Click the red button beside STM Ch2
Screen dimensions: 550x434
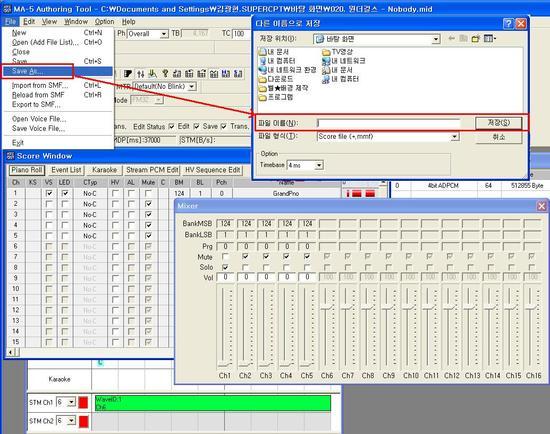click(x=83, y=421)
